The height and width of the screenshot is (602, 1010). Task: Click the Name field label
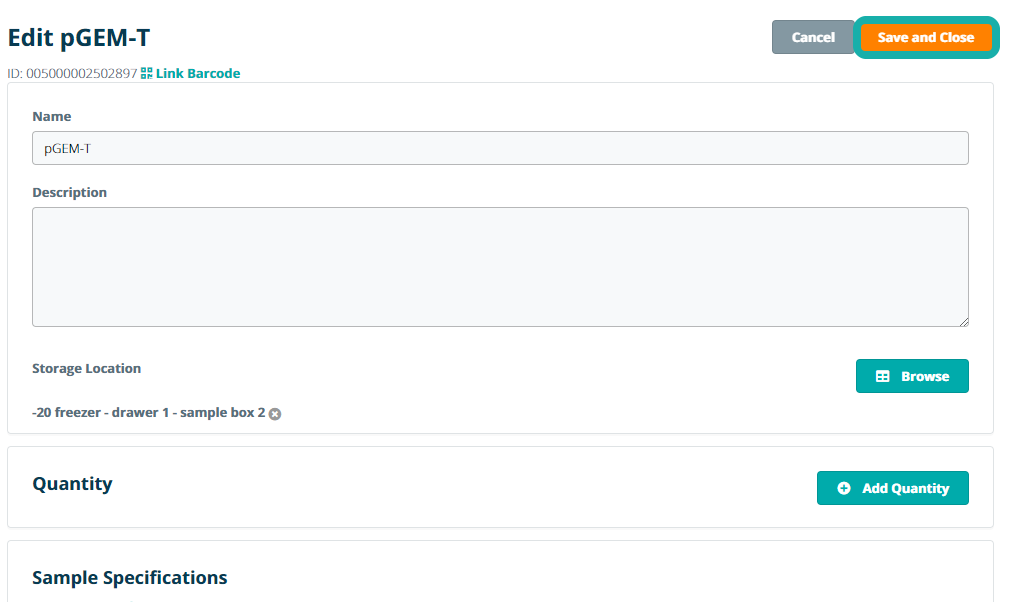[x=52, y=116]
